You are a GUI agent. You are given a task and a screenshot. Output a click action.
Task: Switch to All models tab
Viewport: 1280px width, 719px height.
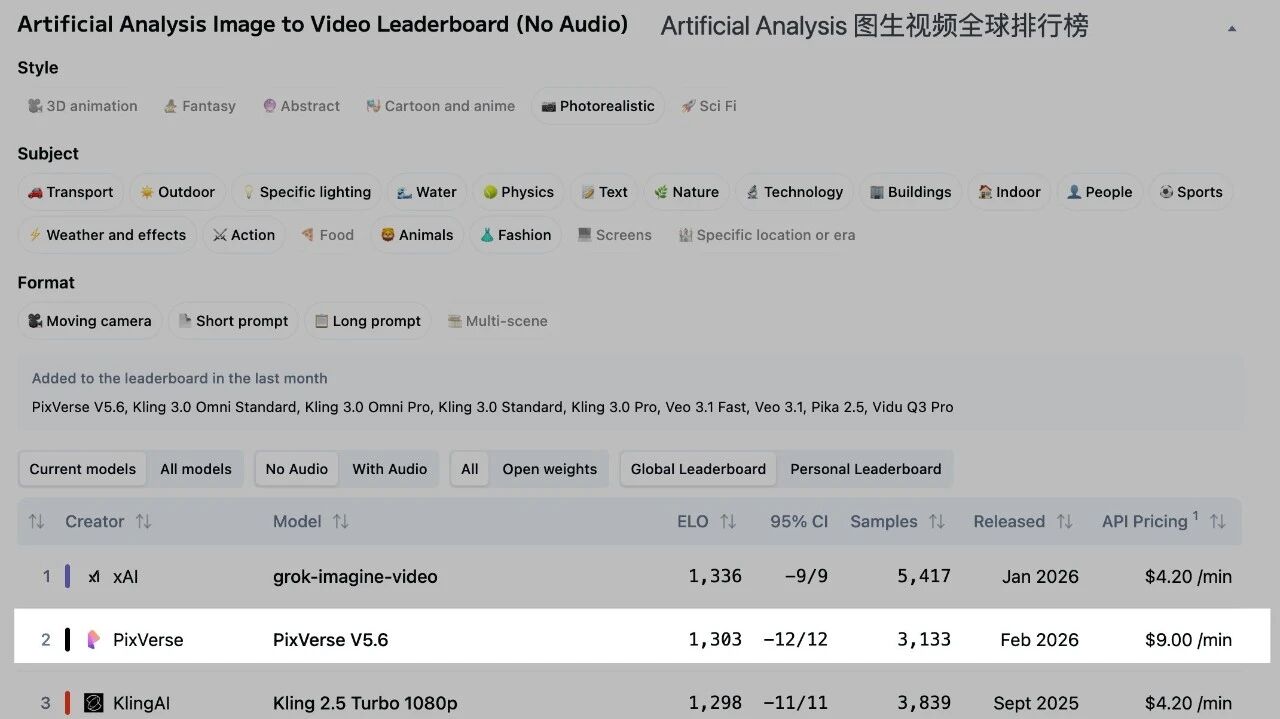click(x=196, y=469)
